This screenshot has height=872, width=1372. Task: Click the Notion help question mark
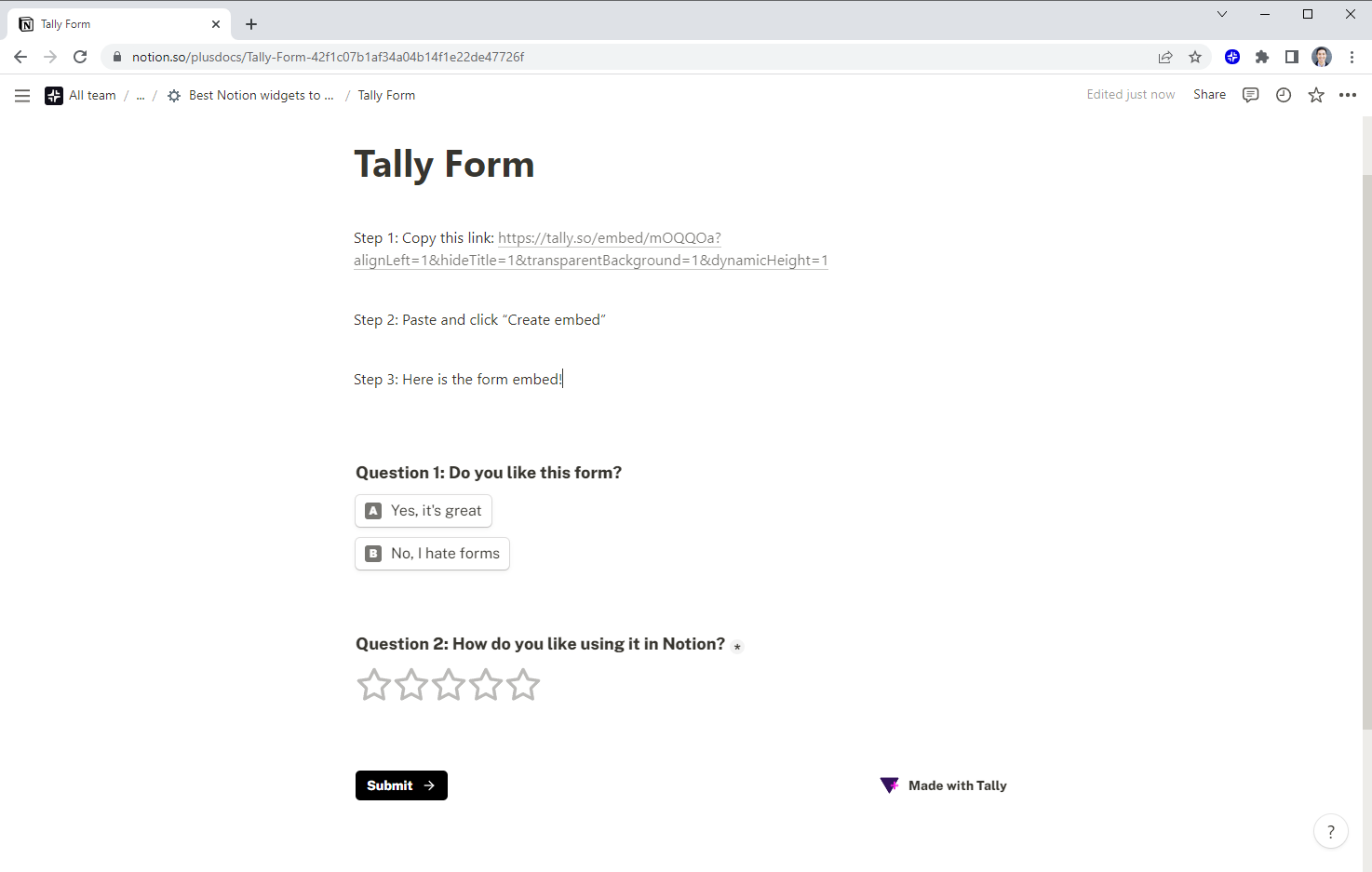1330,832
